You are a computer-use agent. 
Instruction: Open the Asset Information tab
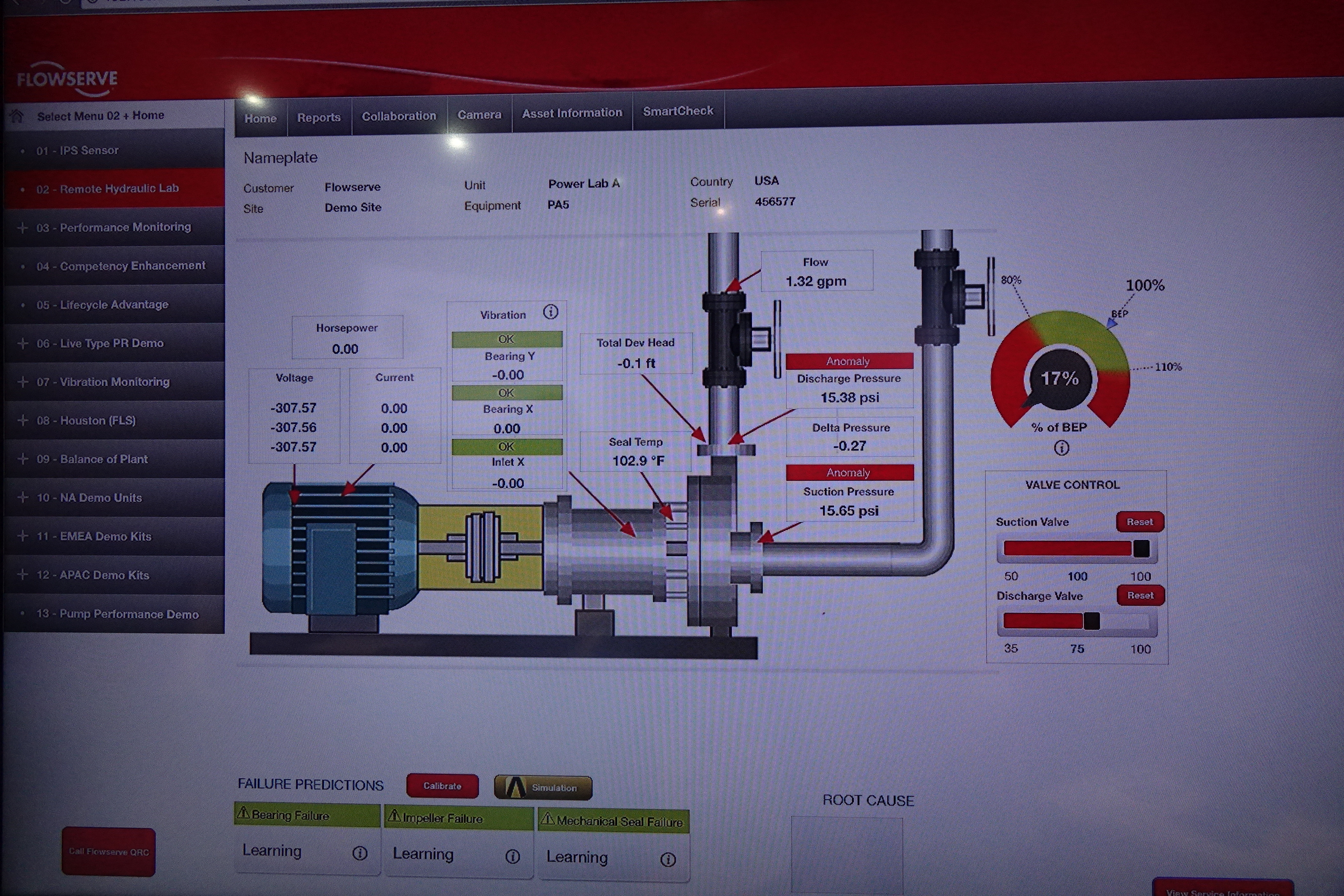pos(572,112)
